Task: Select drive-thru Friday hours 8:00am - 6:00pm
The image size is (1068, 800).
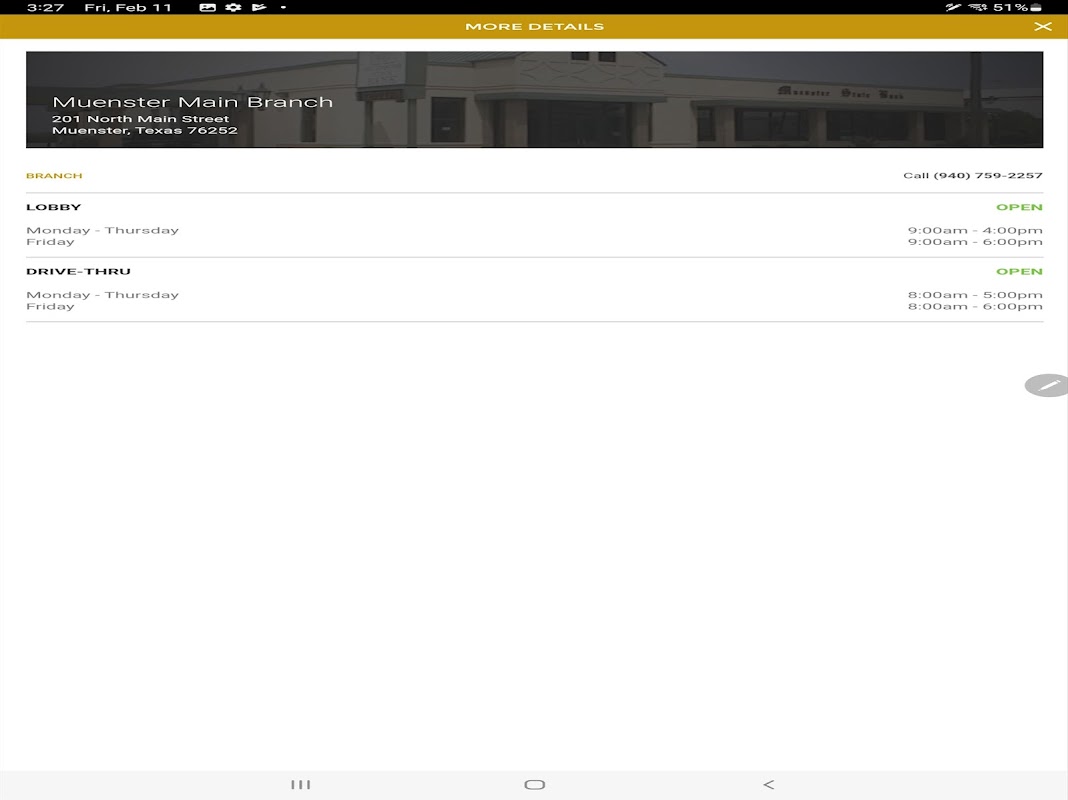Action: click(x=975, y=306)
